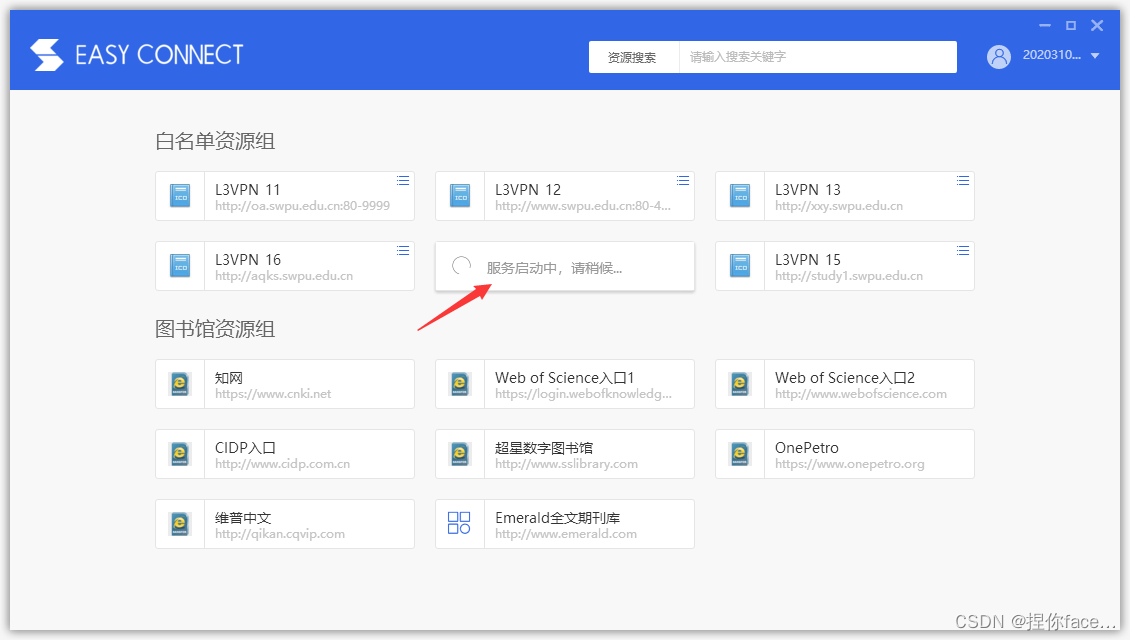Launch the 维普中文 resource title

click(x=243, y=517)
